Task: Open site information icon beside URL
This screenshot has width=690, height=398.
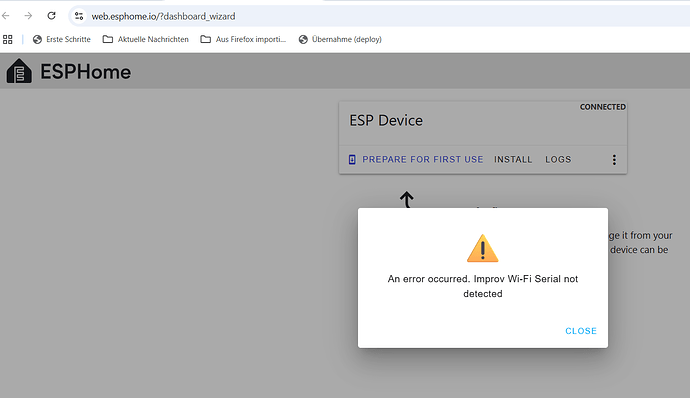Action: [x=79, y=16]
